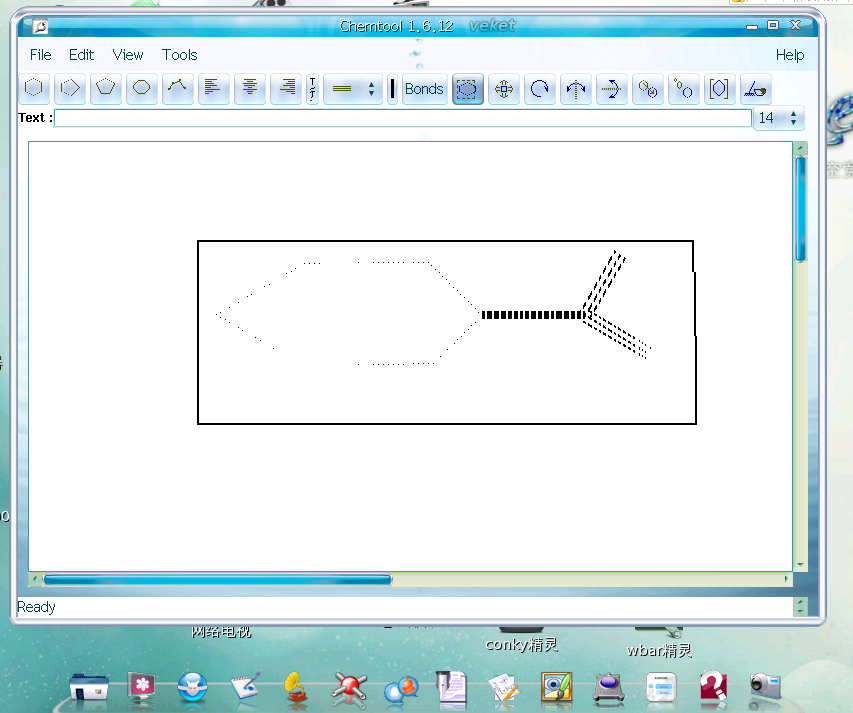Open the web browser globe dock icon
The width and height of the screenshot is (853, 713).
click(193, 686)
